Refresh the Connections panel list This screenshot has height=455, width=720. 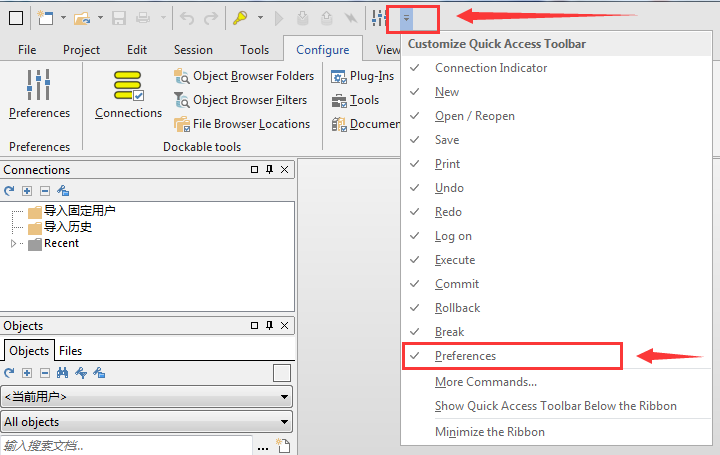pos(10,190)
